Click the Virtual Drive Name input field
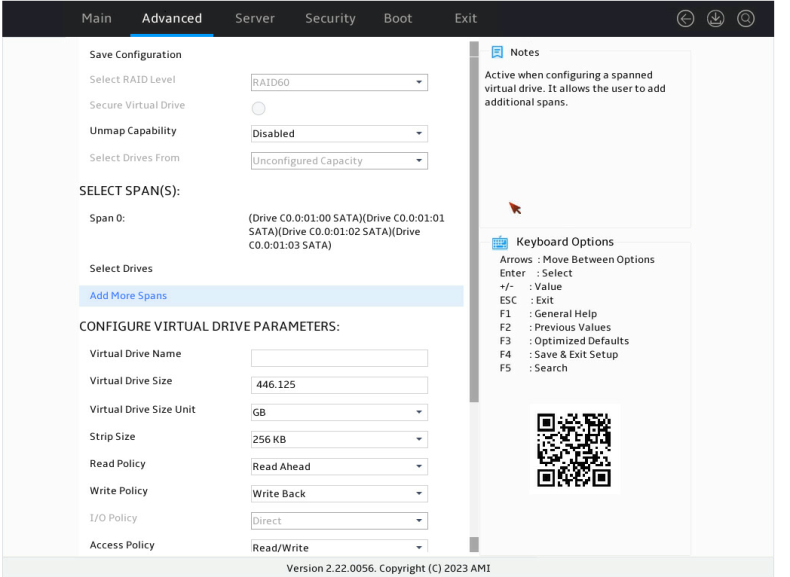The height and width of the screenshot is (577, 790). (x=339, y=358)
